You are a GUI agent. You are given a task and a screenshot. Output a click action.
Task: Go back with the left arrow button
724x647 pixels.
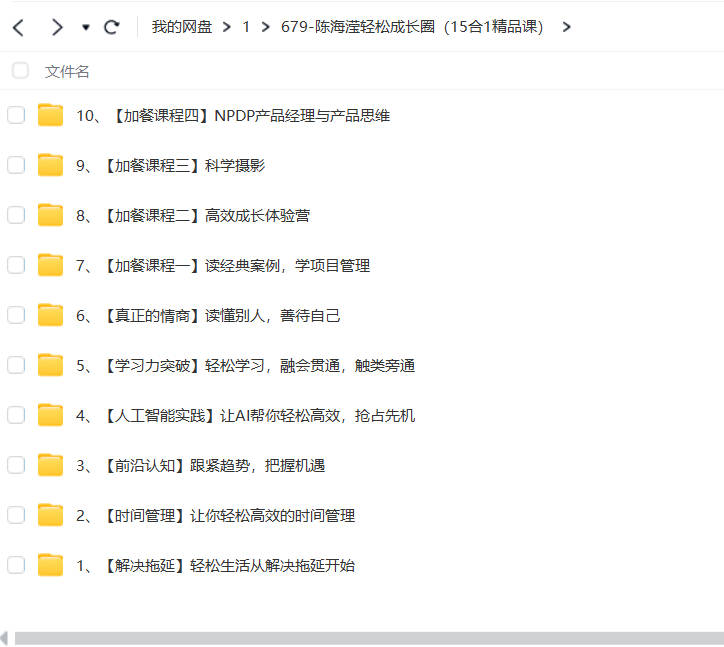(x=18, y=27)
